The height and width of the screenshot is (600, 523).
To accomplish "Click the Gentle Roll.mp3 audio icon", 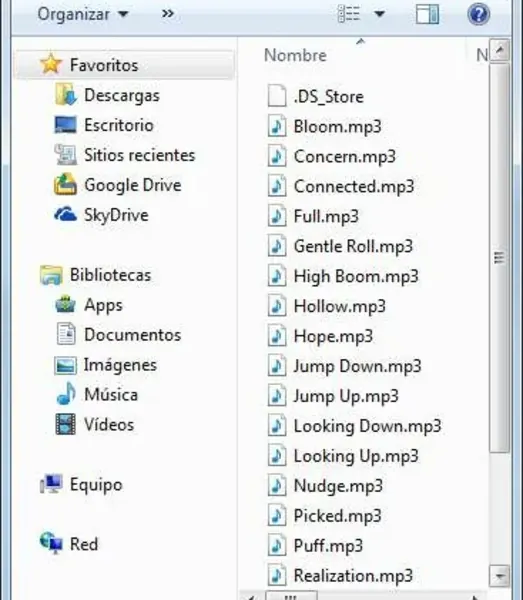I will tap(277, 246).
